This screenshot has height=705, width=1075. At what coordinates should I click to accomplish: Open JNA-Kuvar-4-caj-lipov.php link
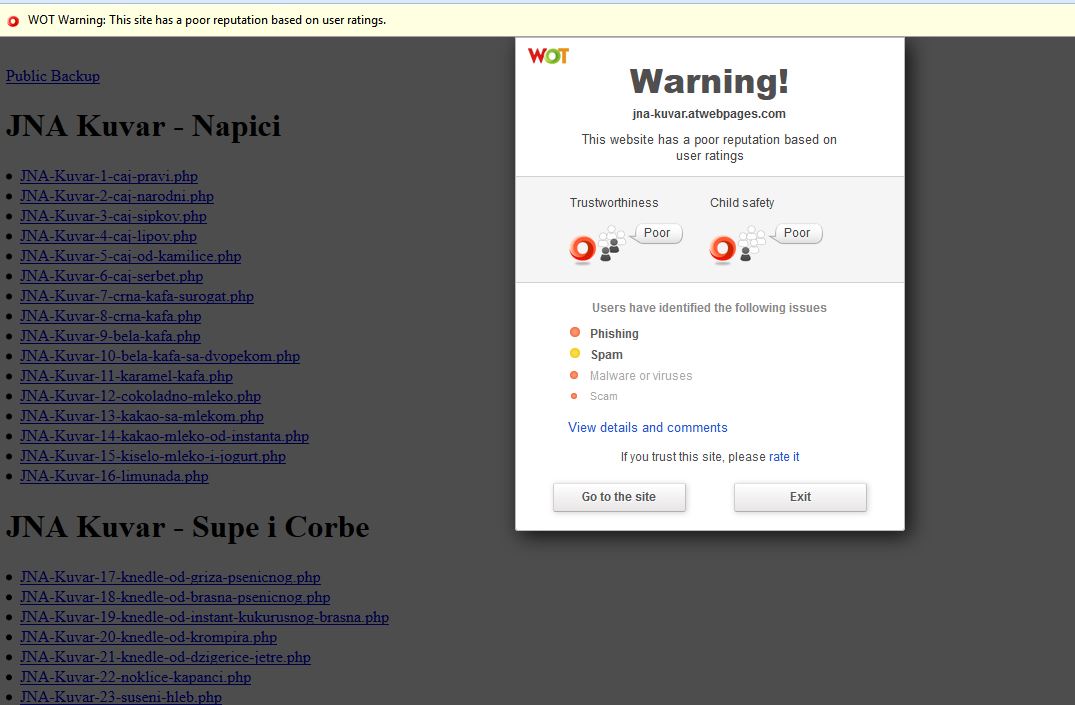[108, 236]
